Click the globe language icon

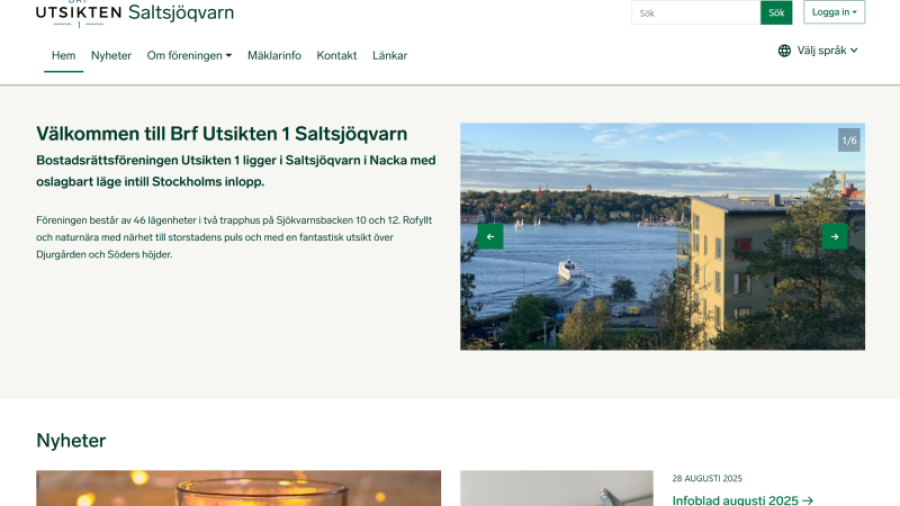tap(784, 51)
